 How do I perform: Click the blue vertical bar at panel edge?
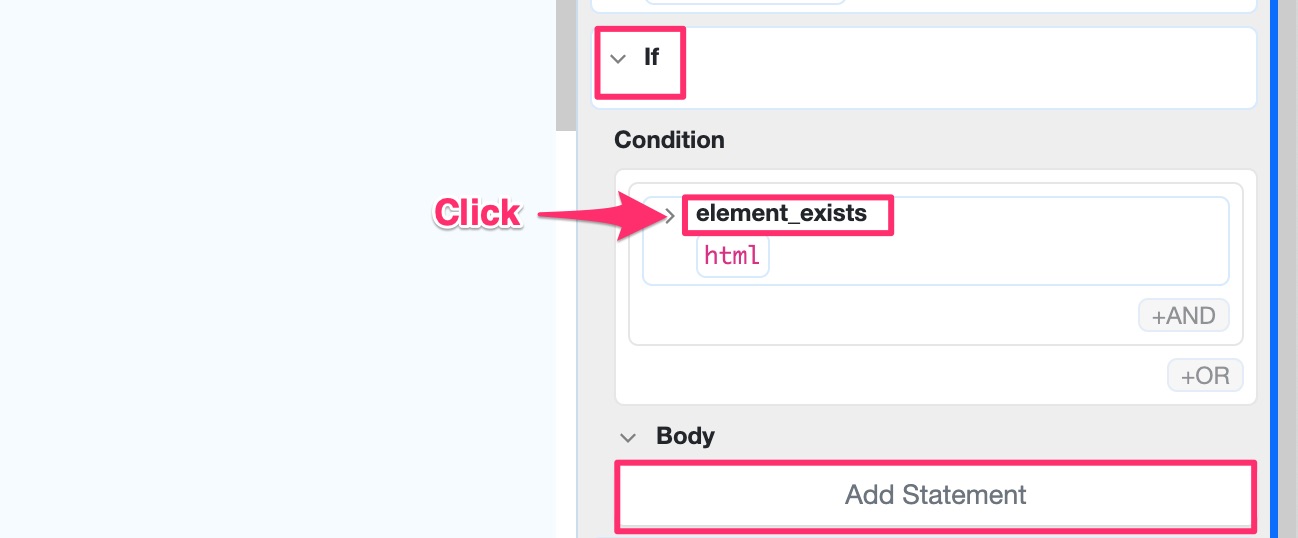(1274, 269)
